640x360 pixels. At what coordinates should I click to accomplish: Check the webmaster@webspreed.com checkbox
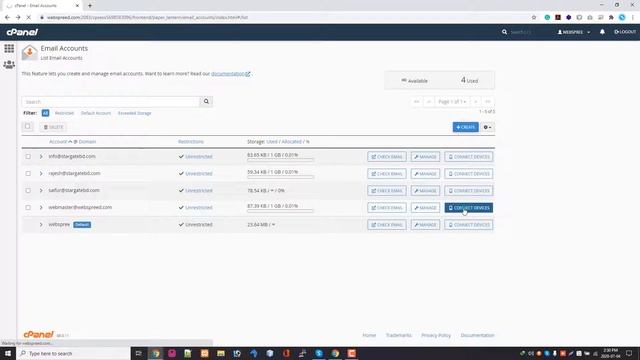28,207
